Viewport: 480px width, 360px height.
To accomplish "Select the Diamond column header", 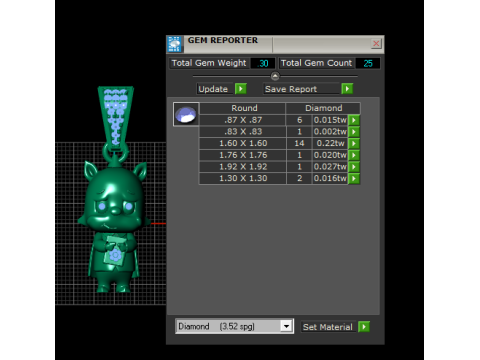I will (323, 108).
